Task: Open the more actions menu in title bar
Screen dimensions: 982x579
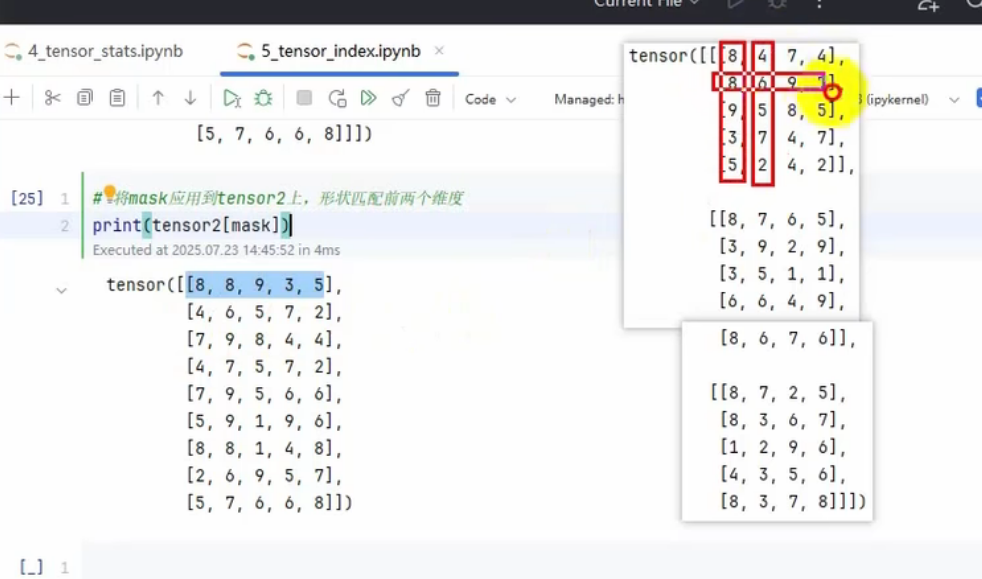Action: coord(819,4)
